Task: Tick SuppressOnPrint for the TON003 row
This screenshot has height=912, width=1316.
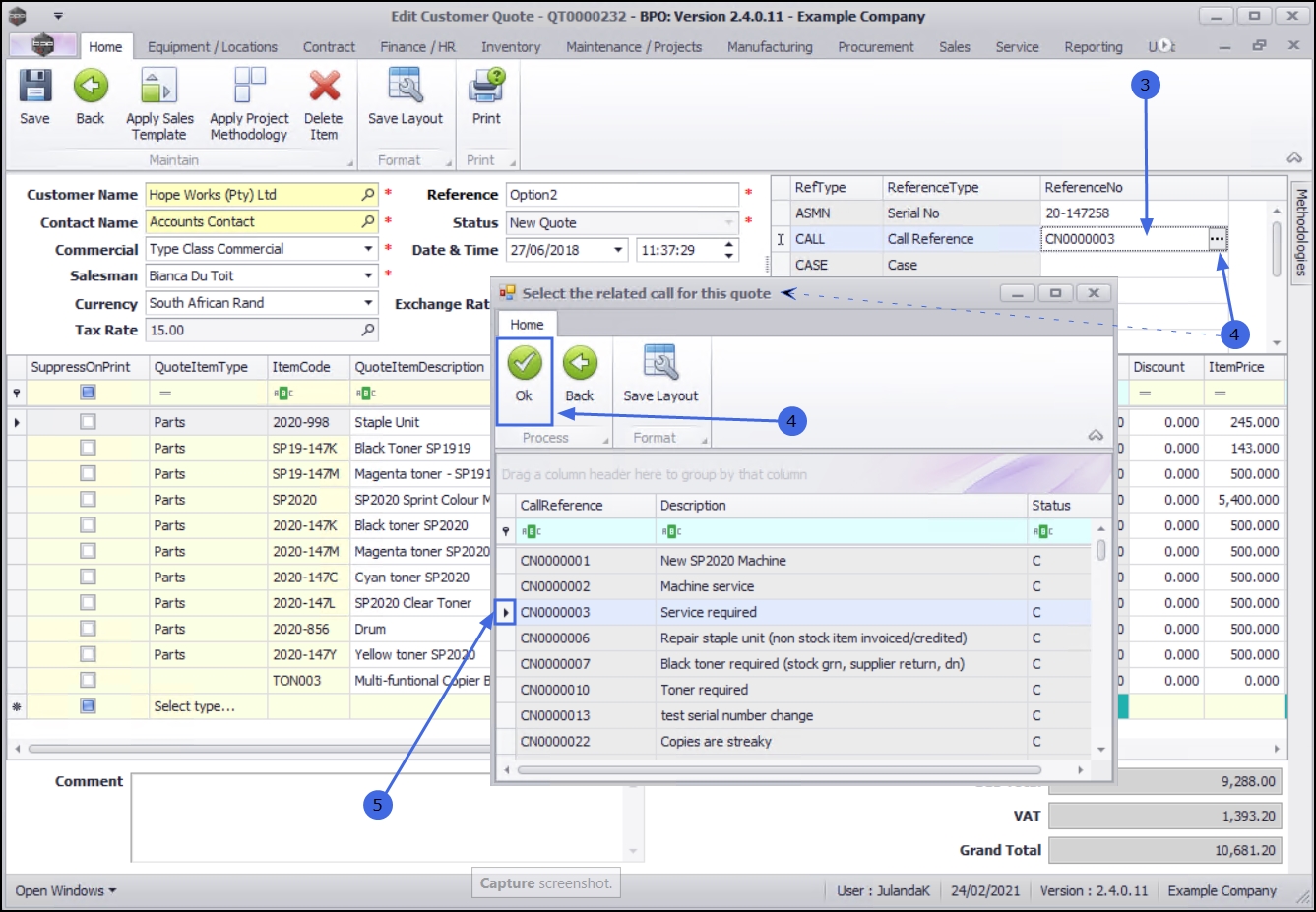Action: click(88, 680)
